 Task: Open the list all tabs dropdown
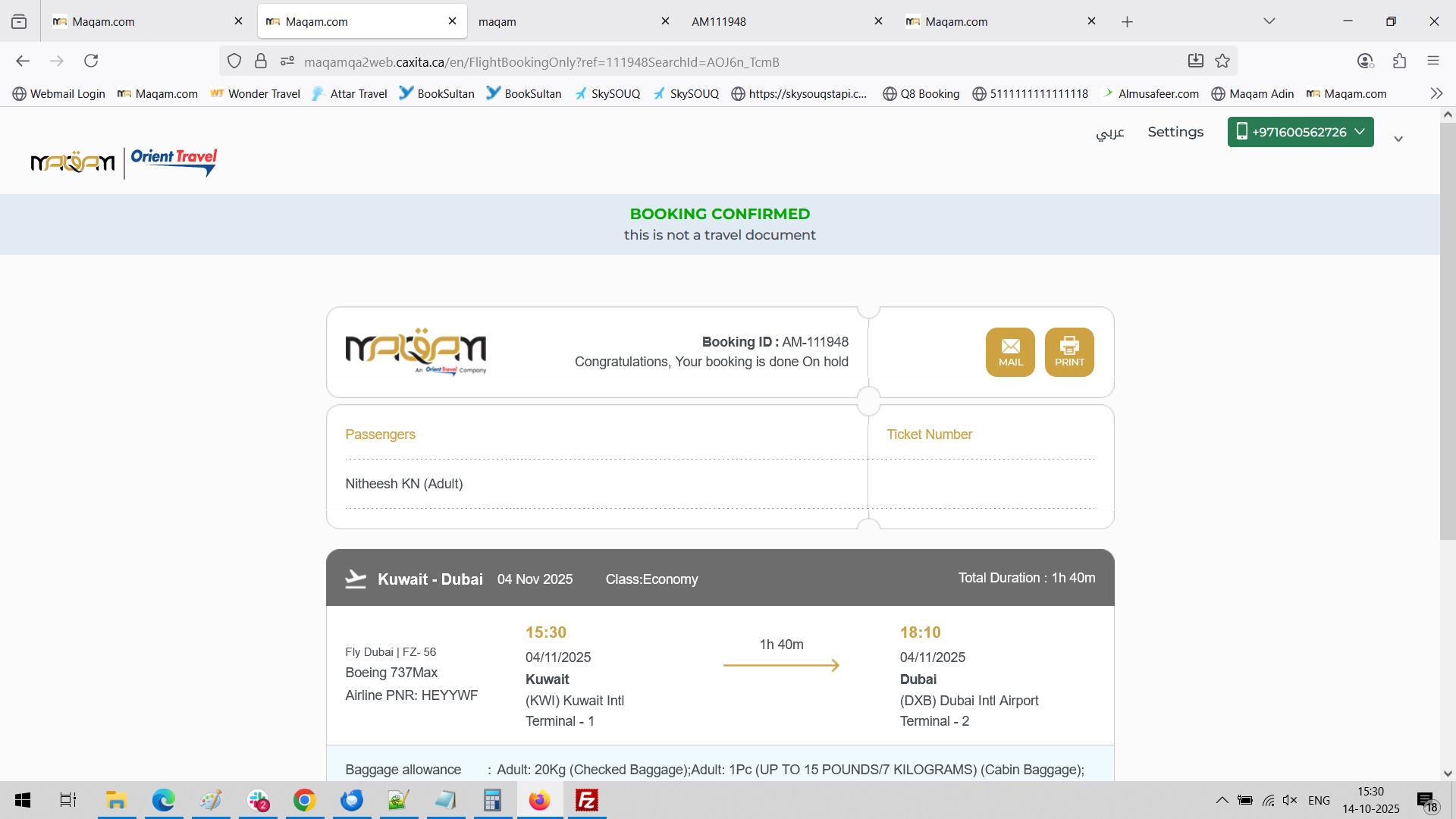tap(1269, 21)
